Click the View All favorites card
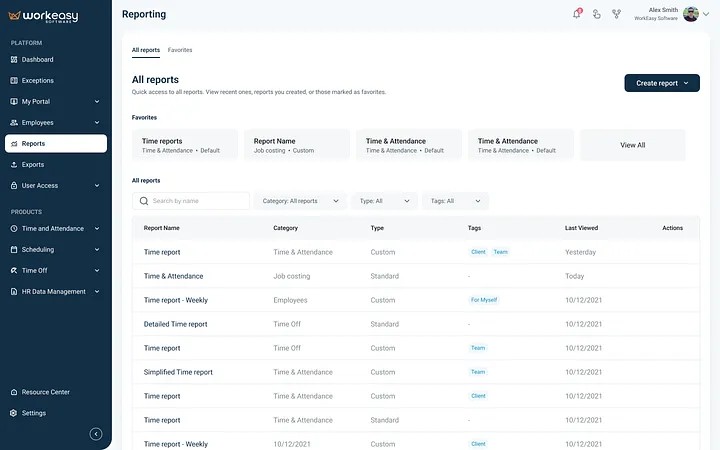This screenshot has width=720, height=450. [632, 145]
